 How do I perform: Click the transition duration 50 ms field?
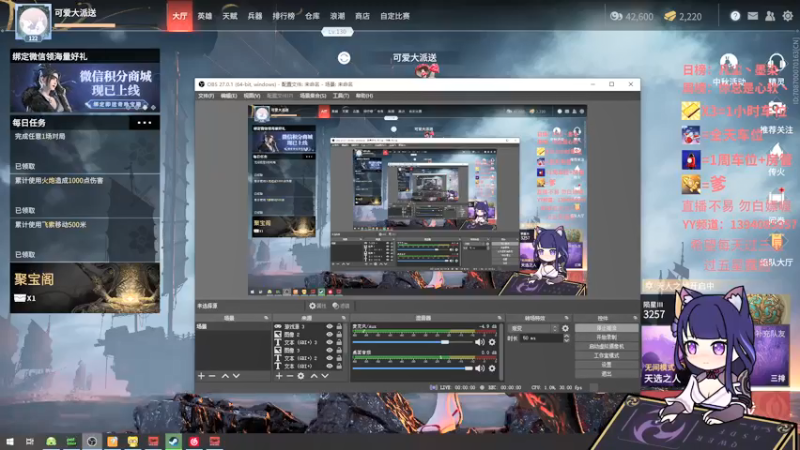pyautogui.click(x=541, y=338)
